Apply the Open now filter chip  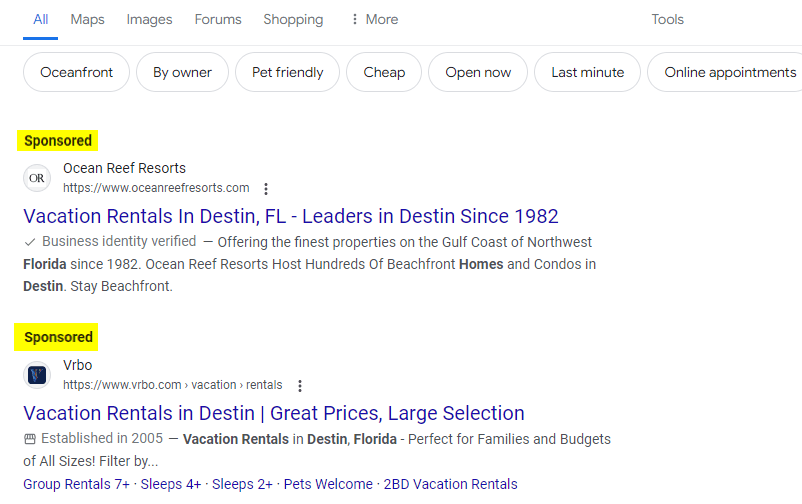coord(478,72)
